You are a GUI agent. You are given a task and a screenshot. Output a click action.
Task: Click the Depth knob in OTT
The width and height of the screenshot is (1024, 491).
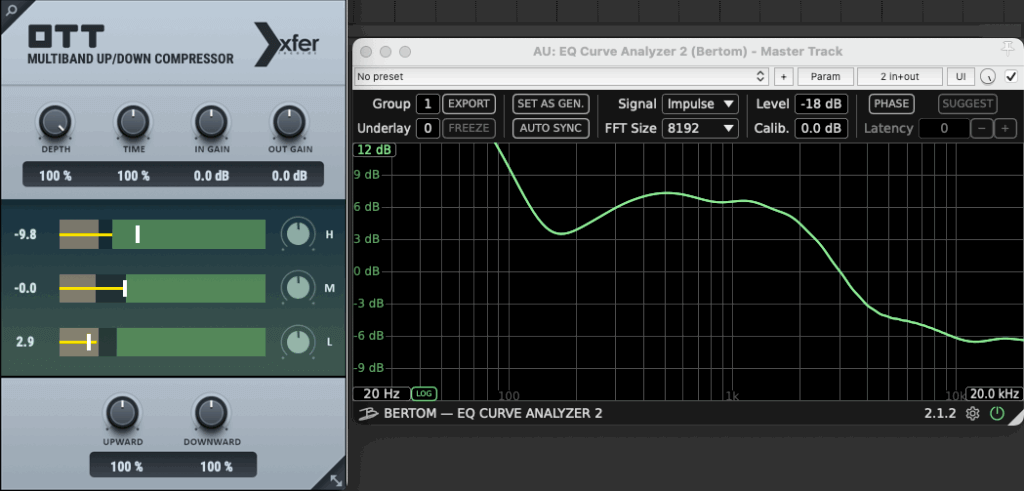[x=55, y=123]
